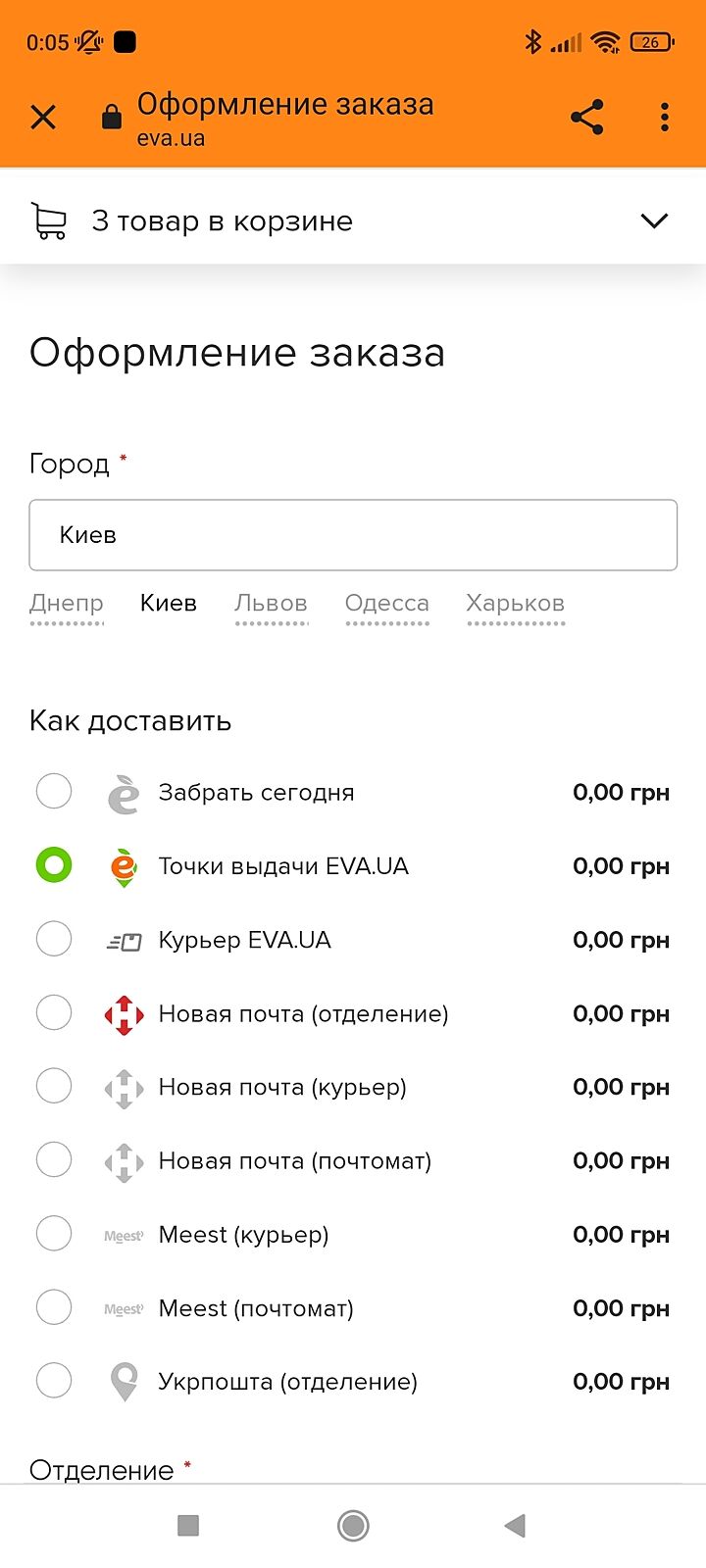Choose Одесса city shortcut

[x=387, y=604]
